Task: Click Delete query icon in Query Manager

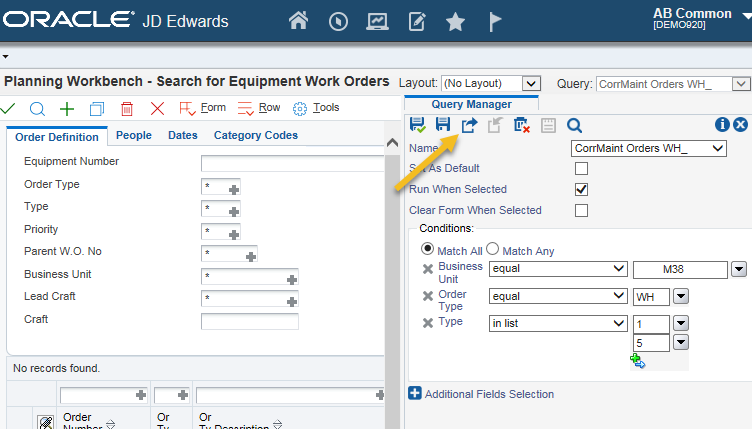Action: (521, 126)
